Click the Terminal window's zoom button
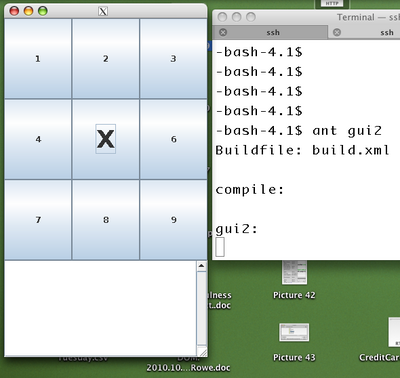 pos(251,17)
